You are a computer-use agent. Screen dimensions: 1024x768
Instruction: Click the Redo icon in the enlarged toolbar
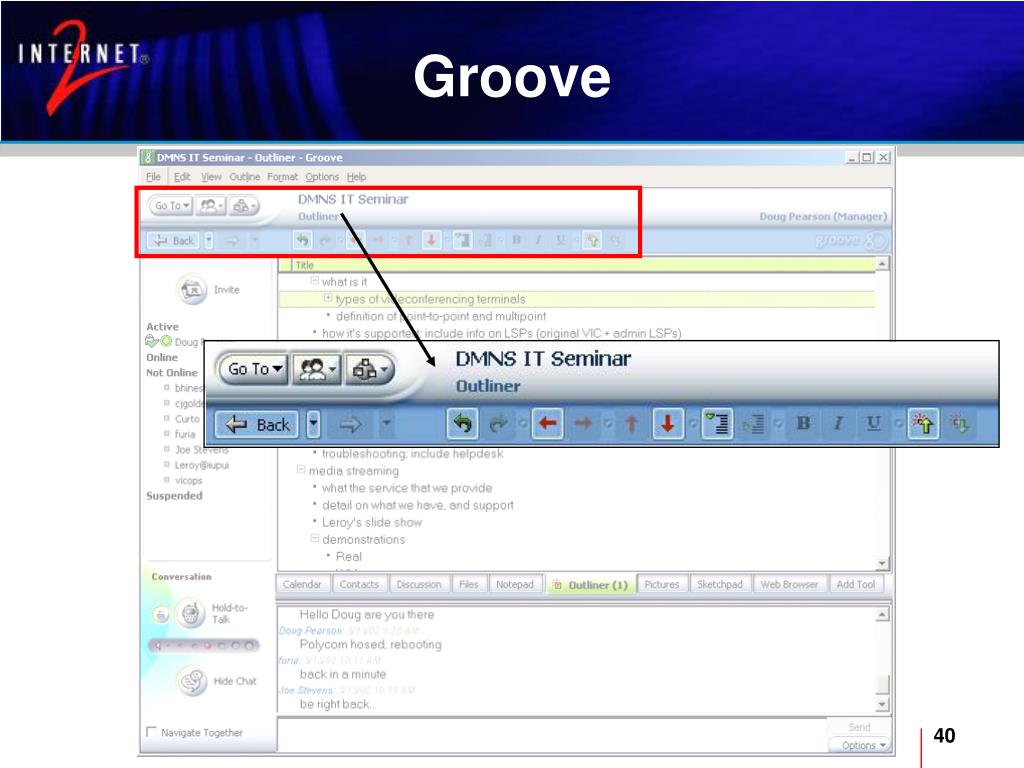coord(498,424)
